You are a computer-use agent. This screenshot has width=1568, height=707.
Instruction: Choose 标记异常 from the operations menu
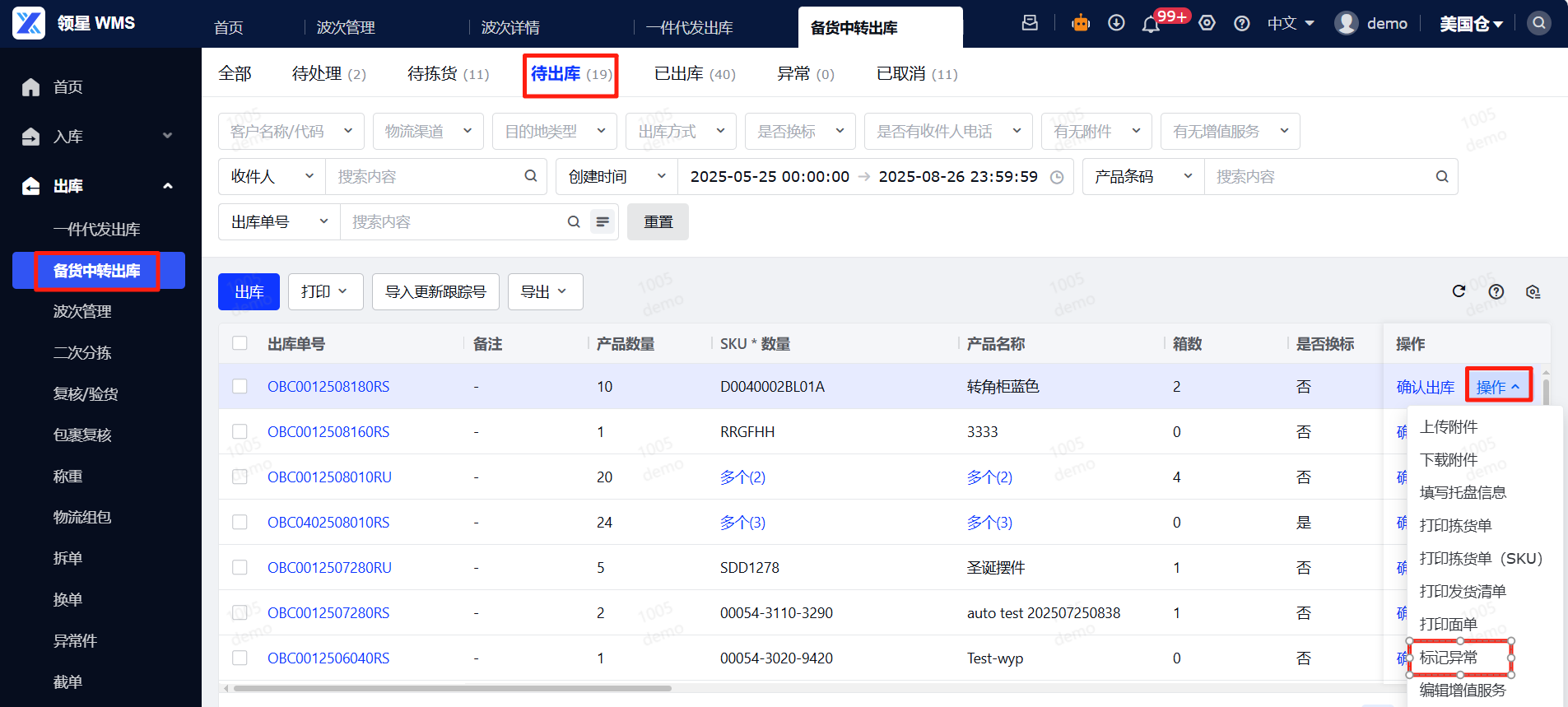coord(1449,658)
